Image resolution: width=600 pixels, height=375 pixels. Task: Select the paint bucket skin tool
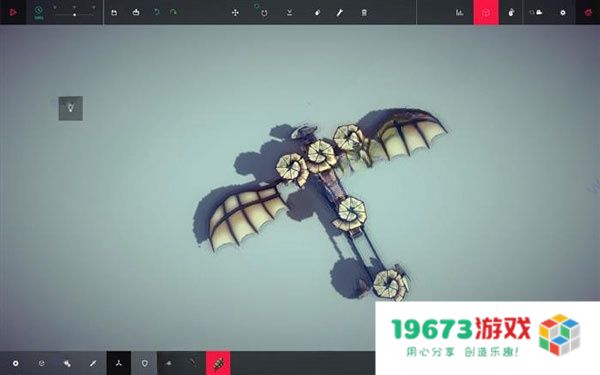[317, 13]
